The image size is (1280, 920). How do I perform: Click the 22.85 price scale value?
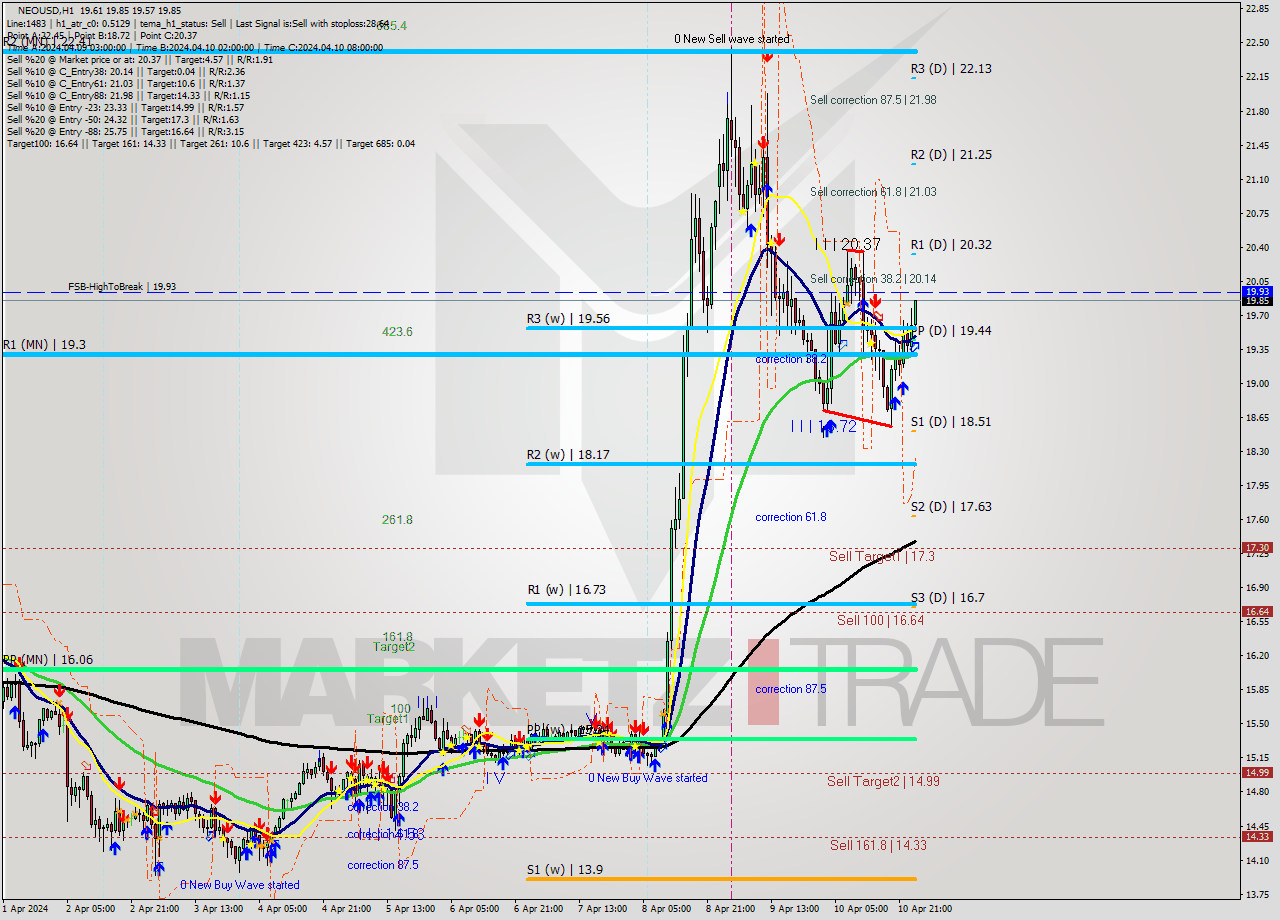click(x=1256, y=8)
